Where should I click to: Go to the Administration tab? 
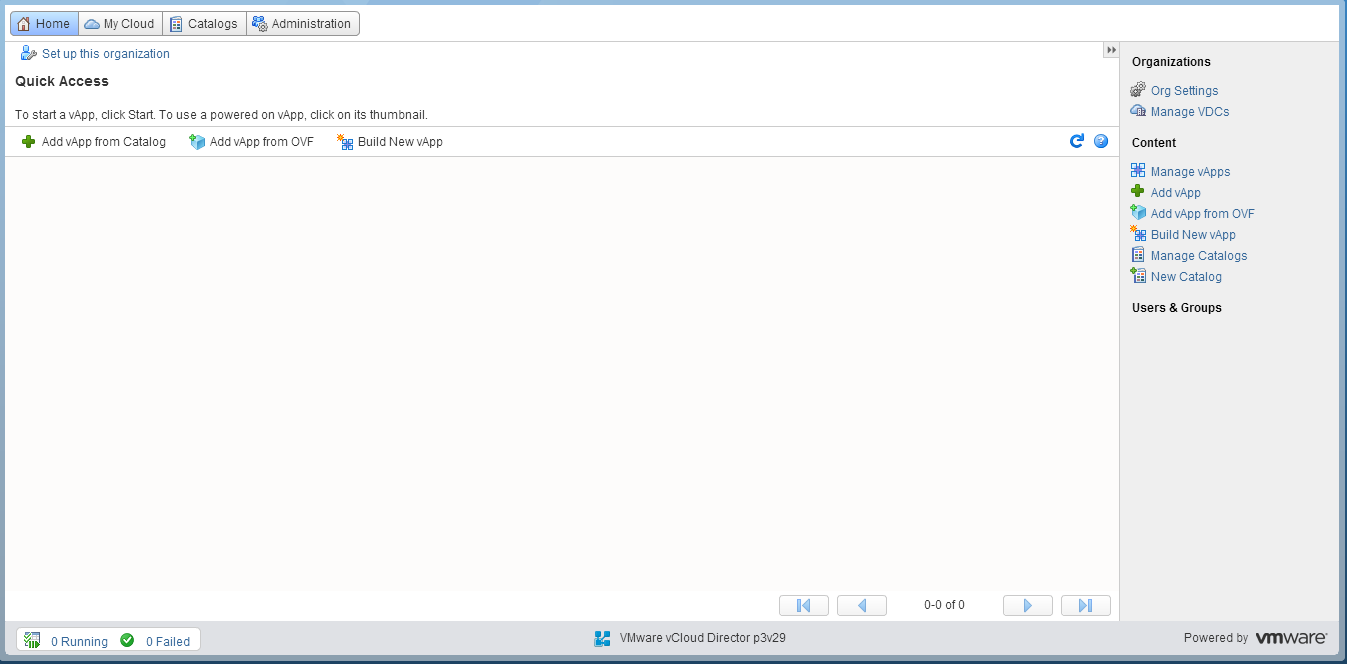pos(302,24)
